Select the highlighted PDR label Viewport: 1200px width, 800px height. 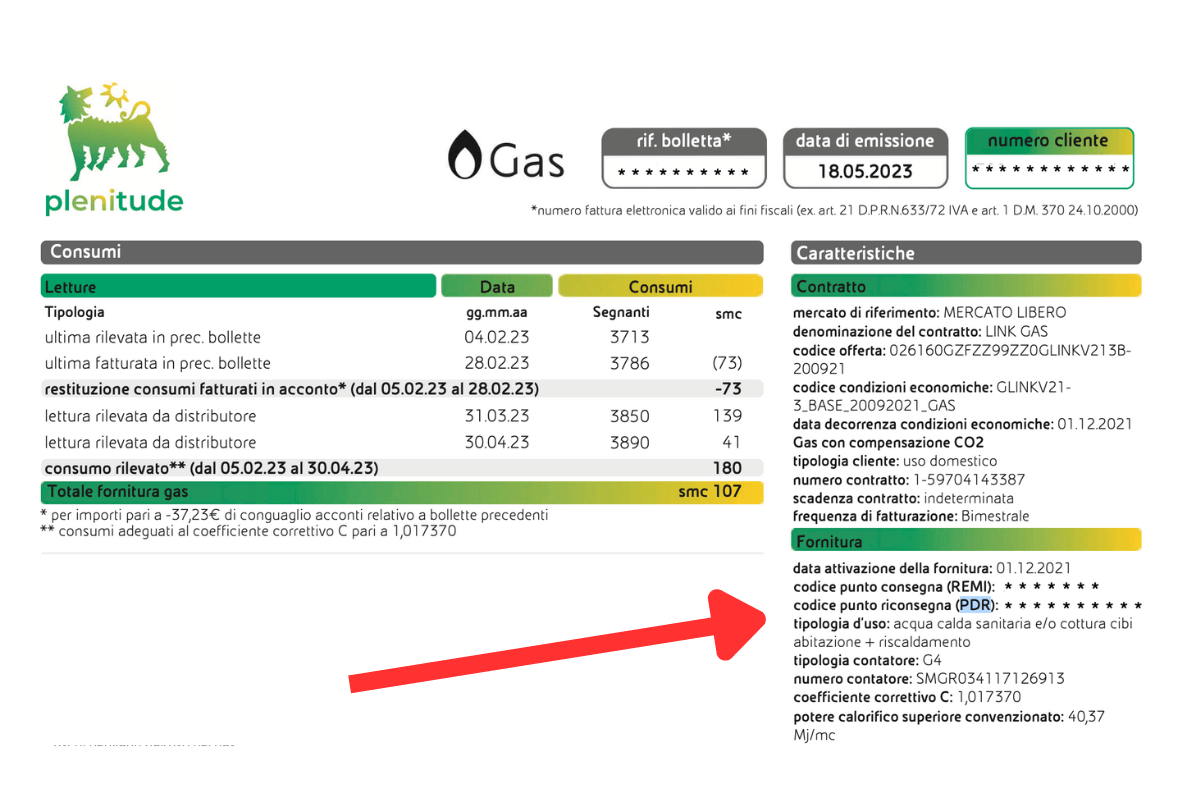pyautogui.click(x=975, y=605)
